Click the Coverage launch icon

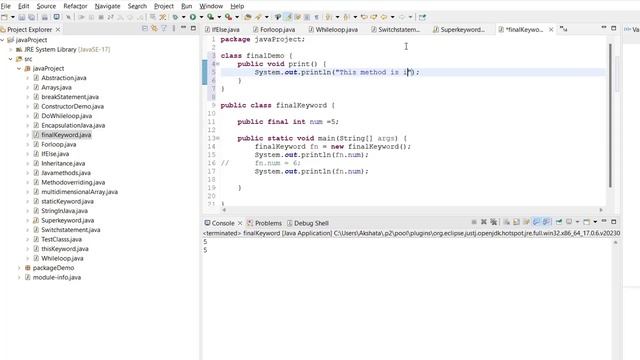pyautogui.click(x=211, y=17)
